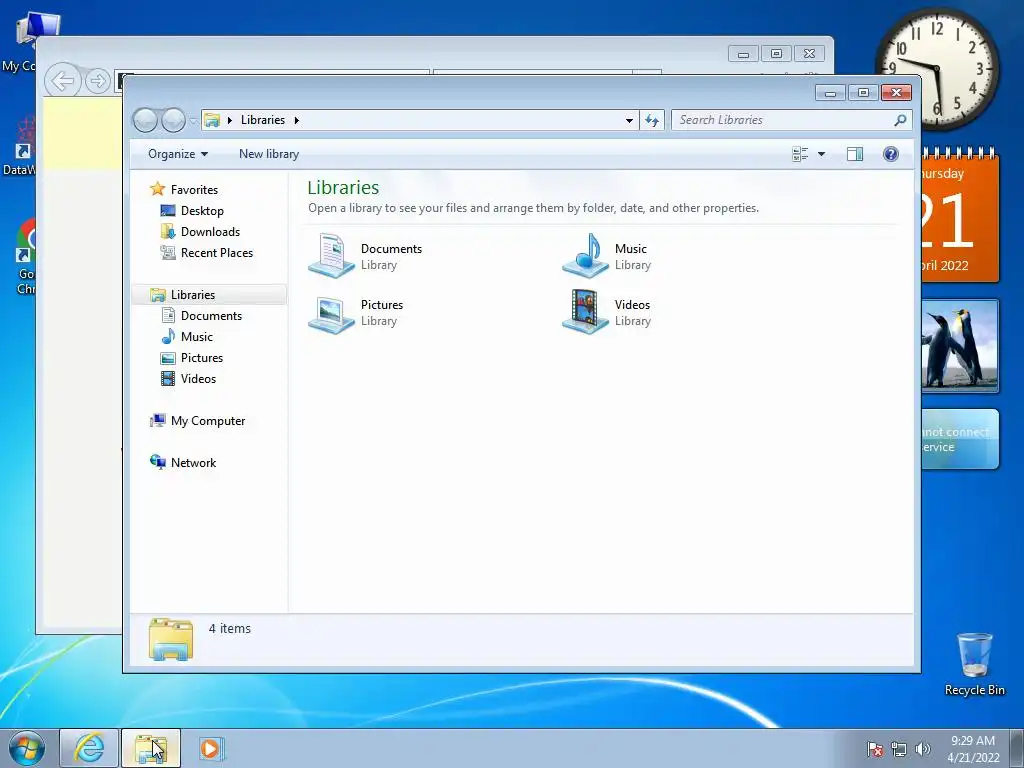Click the Change your view icon

800,154
